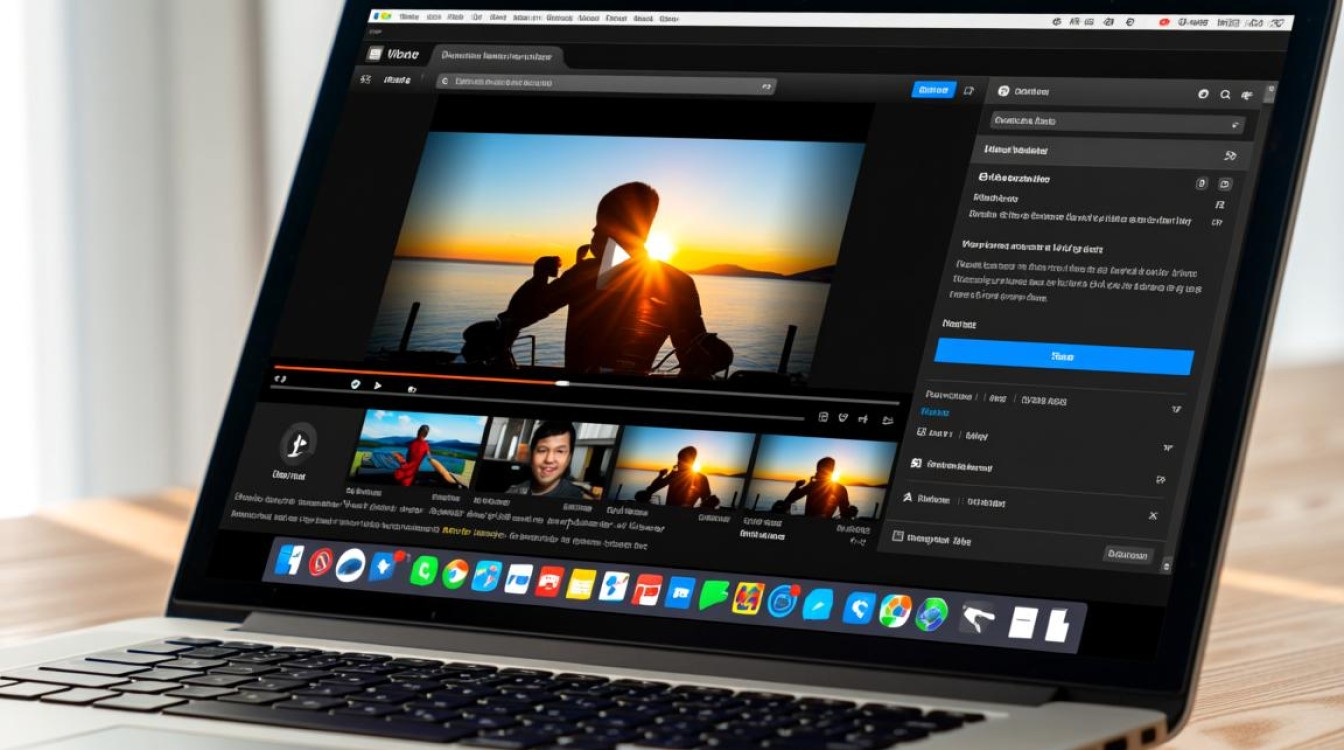The height and width of the screenshot is (750, 1344).
Task: Click the magnifier search icon in right panel header
Action: point(1225,95)
